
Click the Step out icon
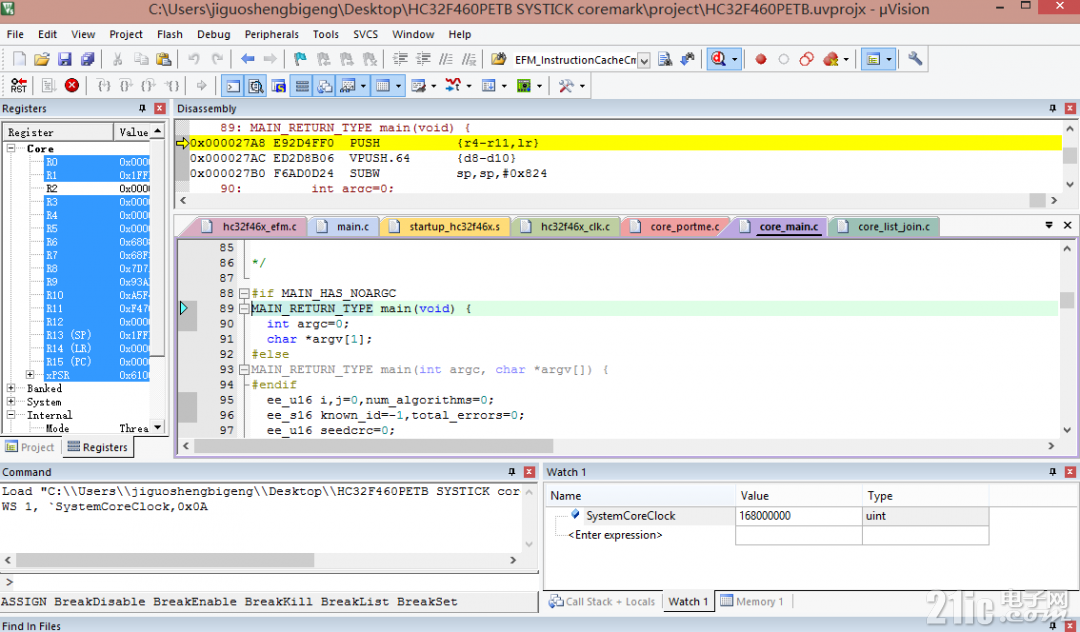[149, 86]
